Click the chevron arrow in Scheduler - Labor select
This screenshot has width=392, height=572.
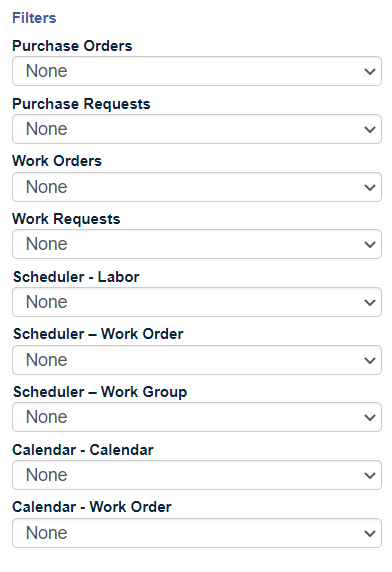(x=370, y=302)
